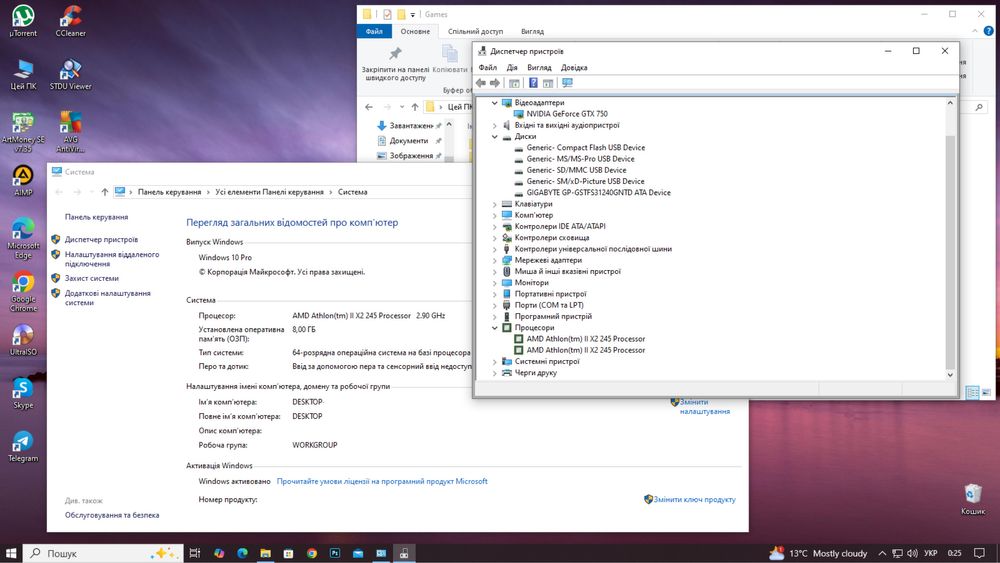Select NVIDIA GeForce GTX 750 device
1000x563 pixels.
click(x=566, y=114)
